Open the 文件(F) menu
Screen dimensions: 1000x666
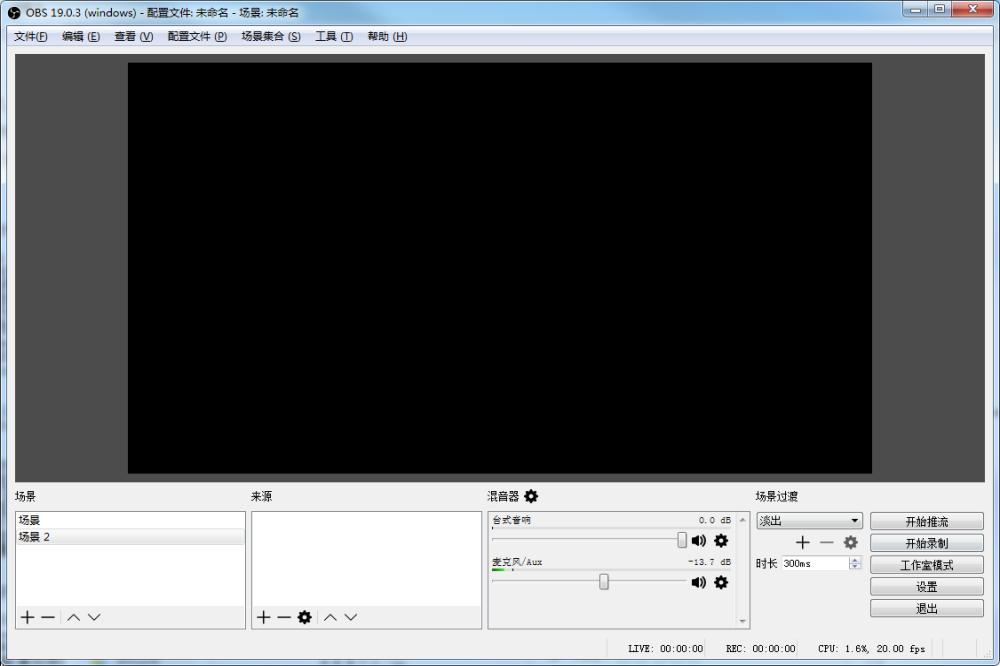[x=31, y=36]
